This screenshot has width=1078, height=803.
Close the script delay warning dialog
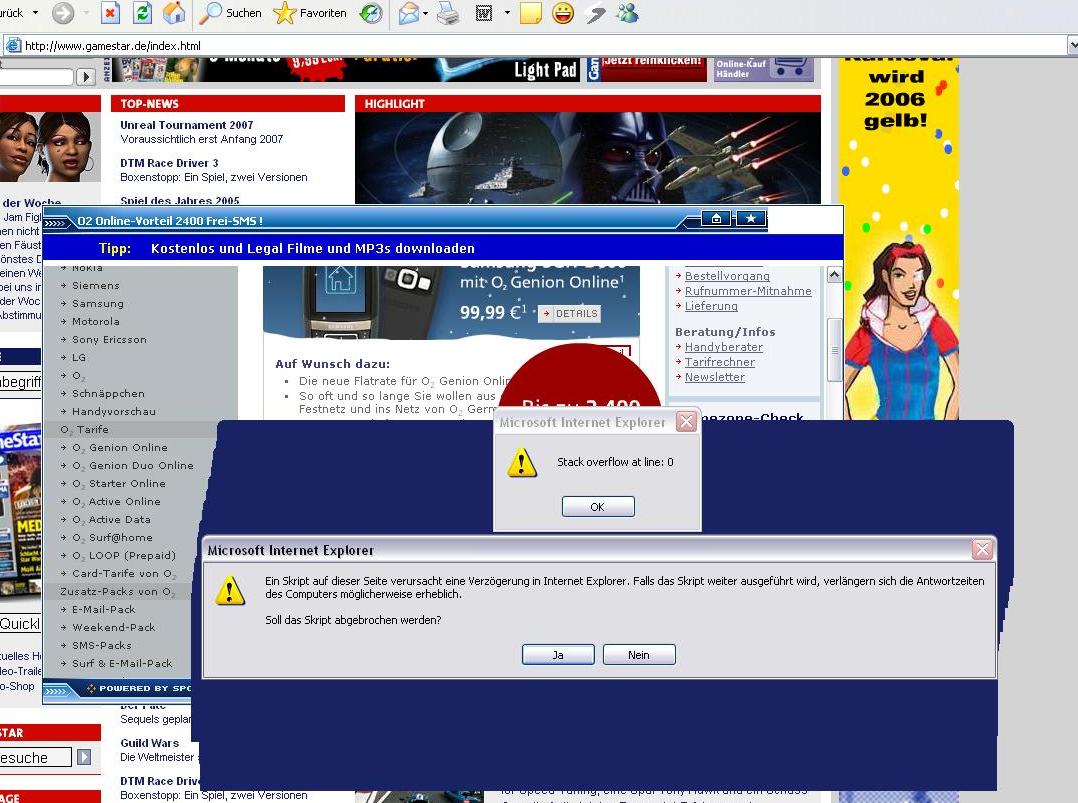coord(982,549)
